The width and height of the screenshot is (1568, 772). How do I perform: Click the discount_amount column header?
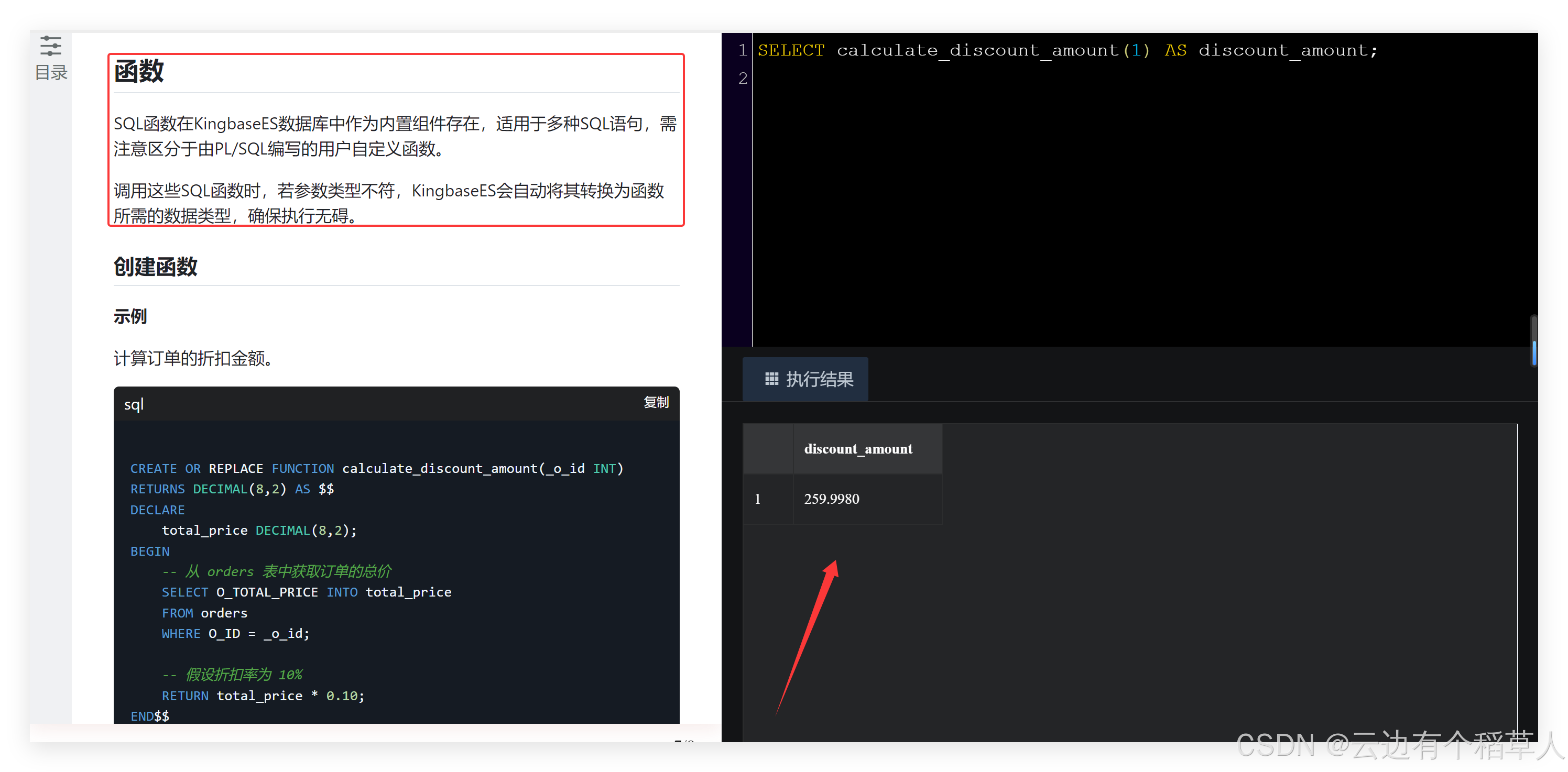point(858,449)
